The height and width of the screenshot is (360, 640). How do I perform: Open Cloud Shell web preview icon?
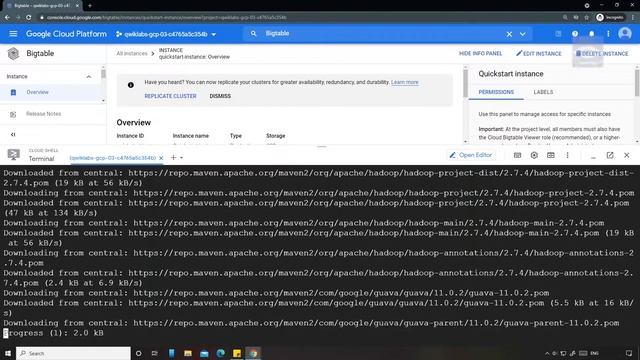[551, 155]
